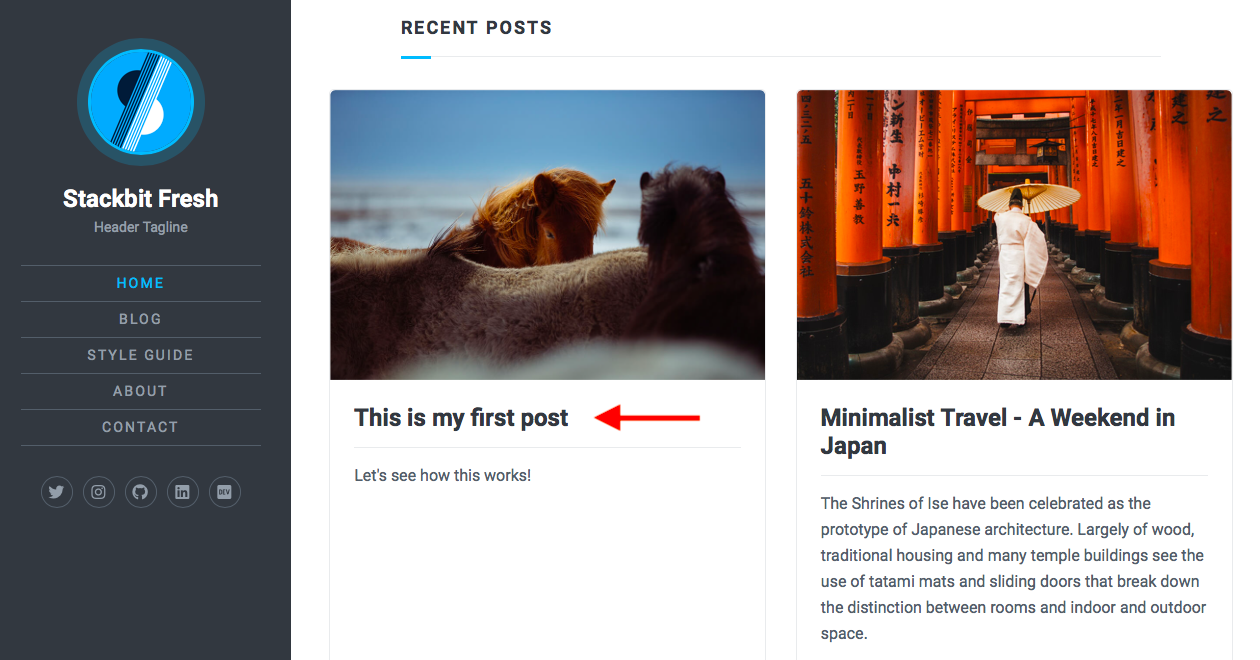This screenshot has height=660, width=1260.
Task: Click the Recent Posts heading
Action: [476, 28]
